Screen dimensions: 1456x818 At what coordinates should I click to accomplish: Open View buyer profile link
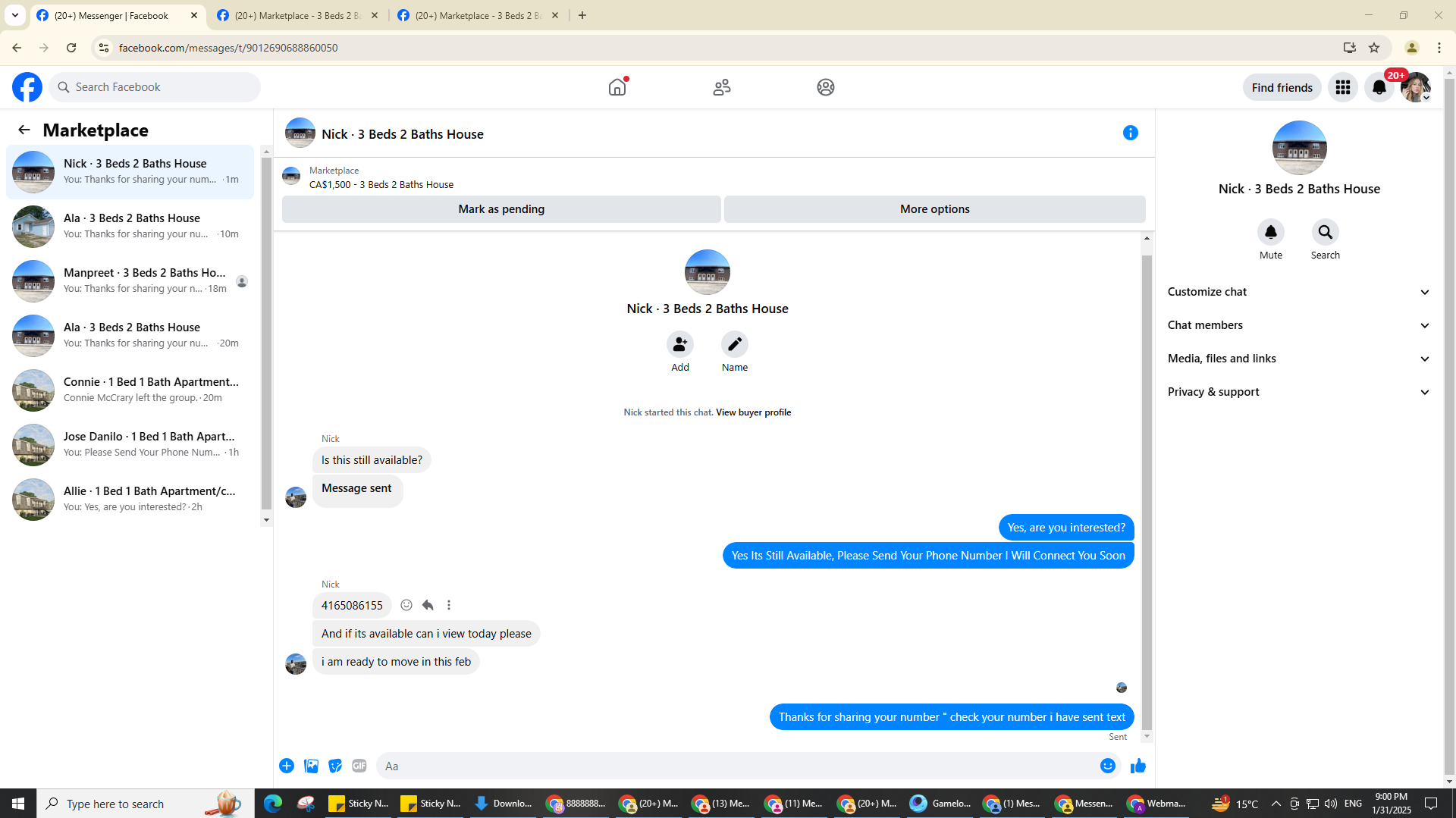pyautogui.click(x=753, y=412)
